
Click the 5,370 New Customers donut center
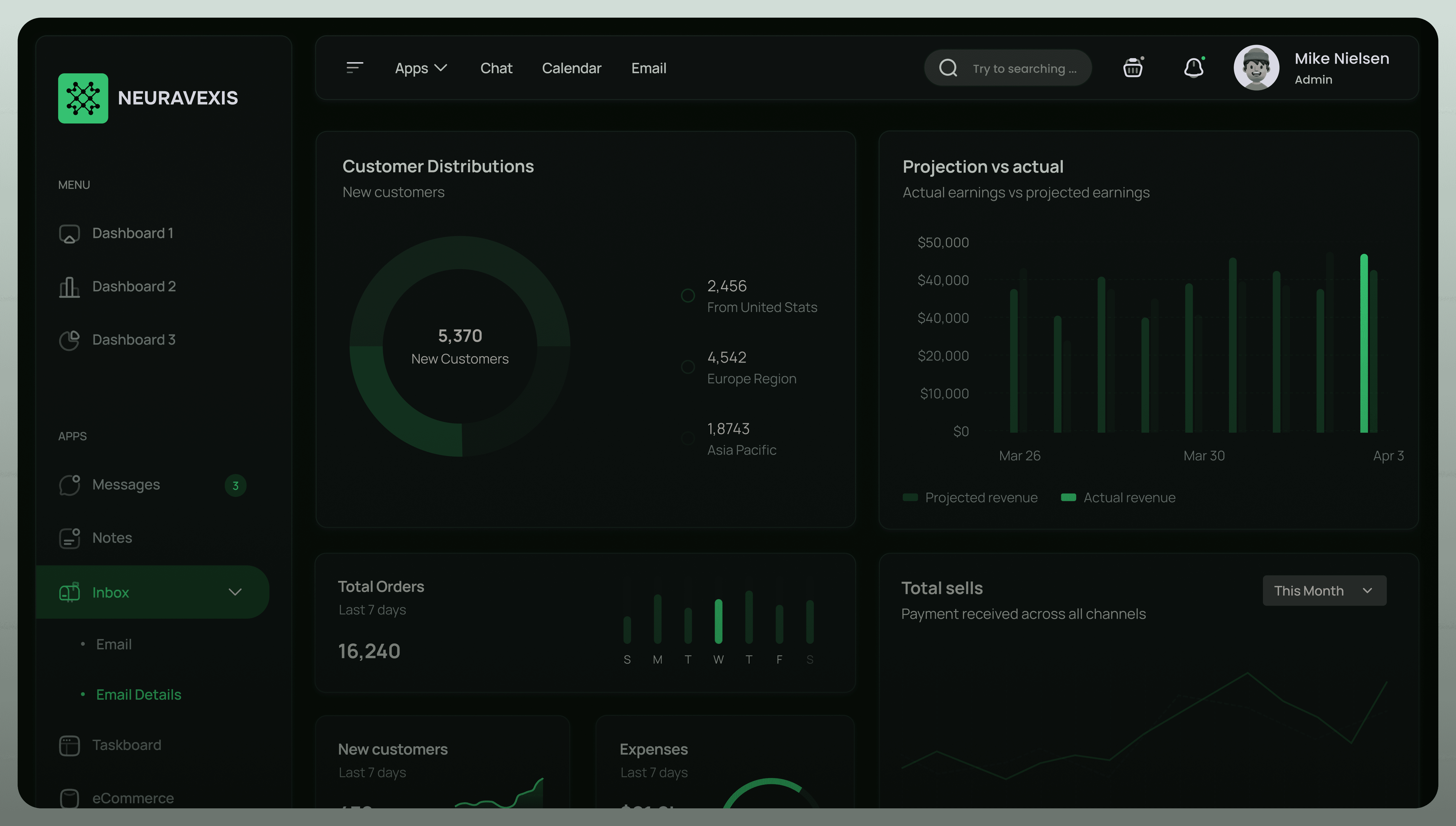click(460, 346)
